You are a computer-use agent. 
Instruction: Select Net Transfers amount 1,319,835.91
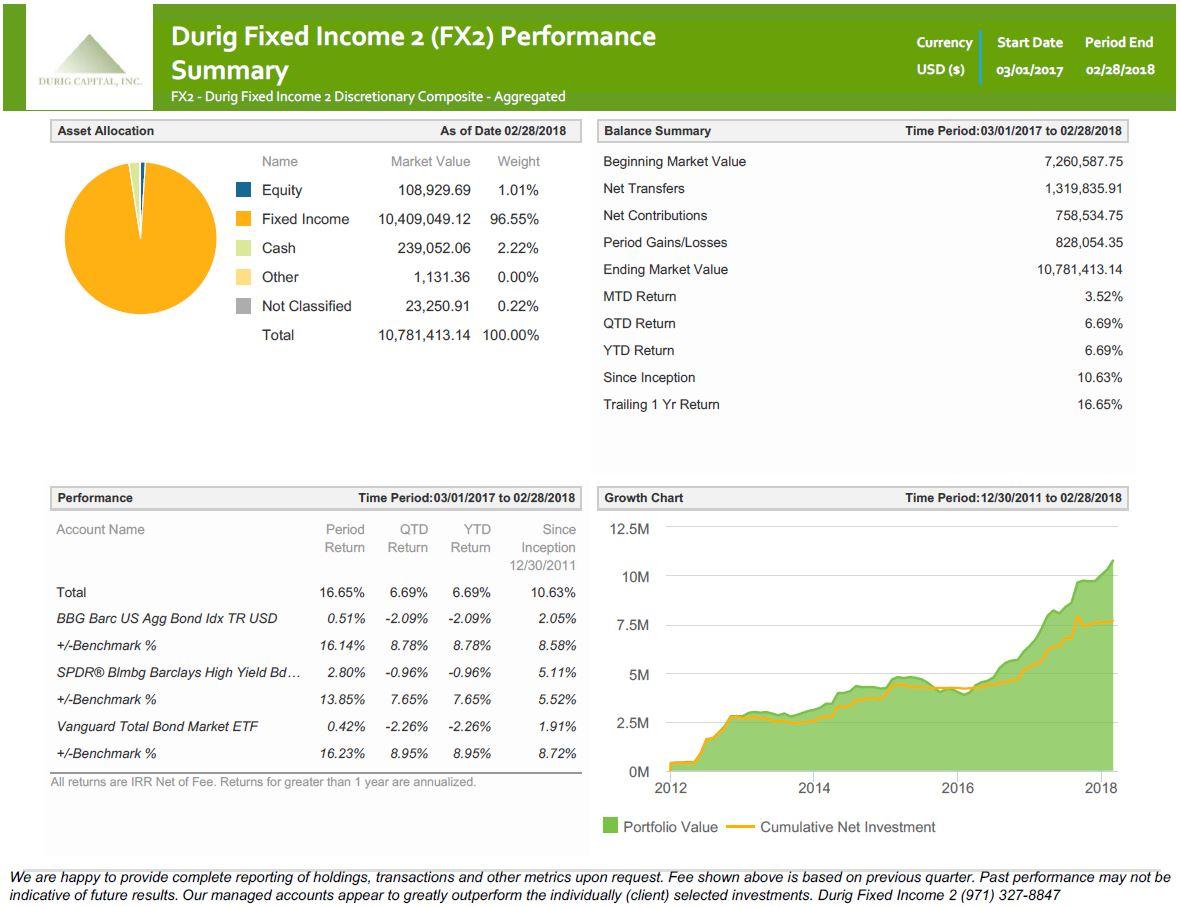point(1084,188)
